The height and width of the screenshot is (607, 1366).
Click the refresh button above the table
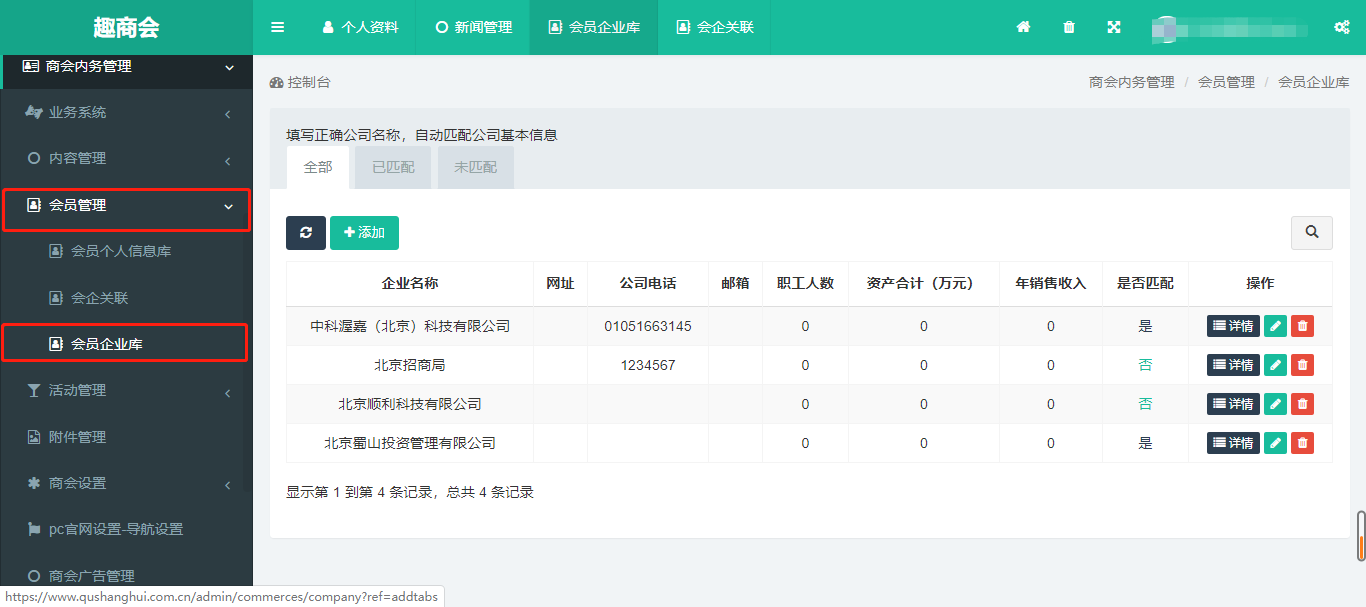[306, 233]
